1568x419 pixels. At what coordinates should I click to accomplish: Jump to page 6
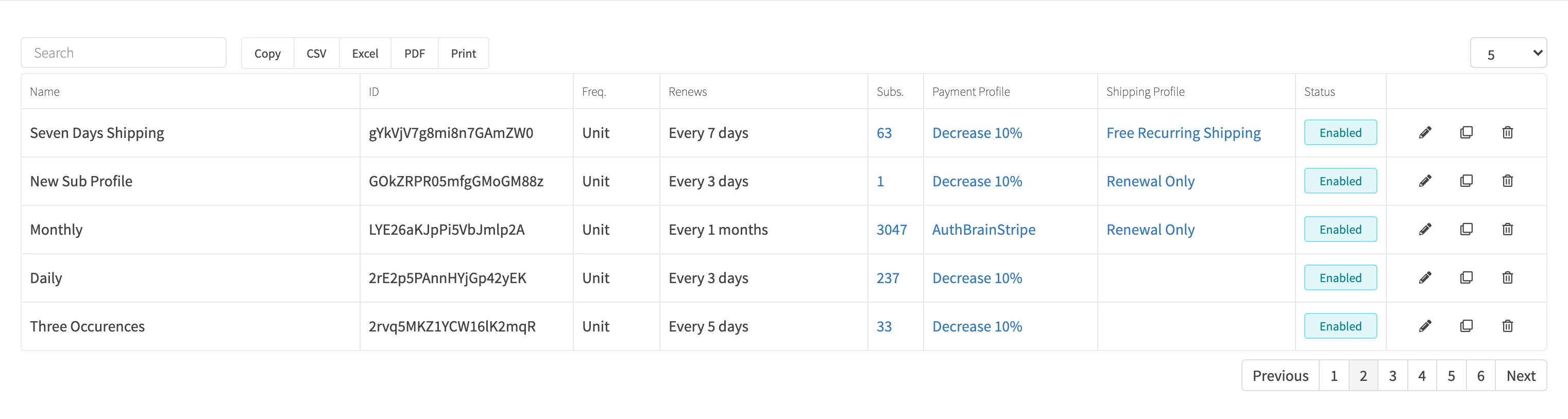coord(1481,376)
